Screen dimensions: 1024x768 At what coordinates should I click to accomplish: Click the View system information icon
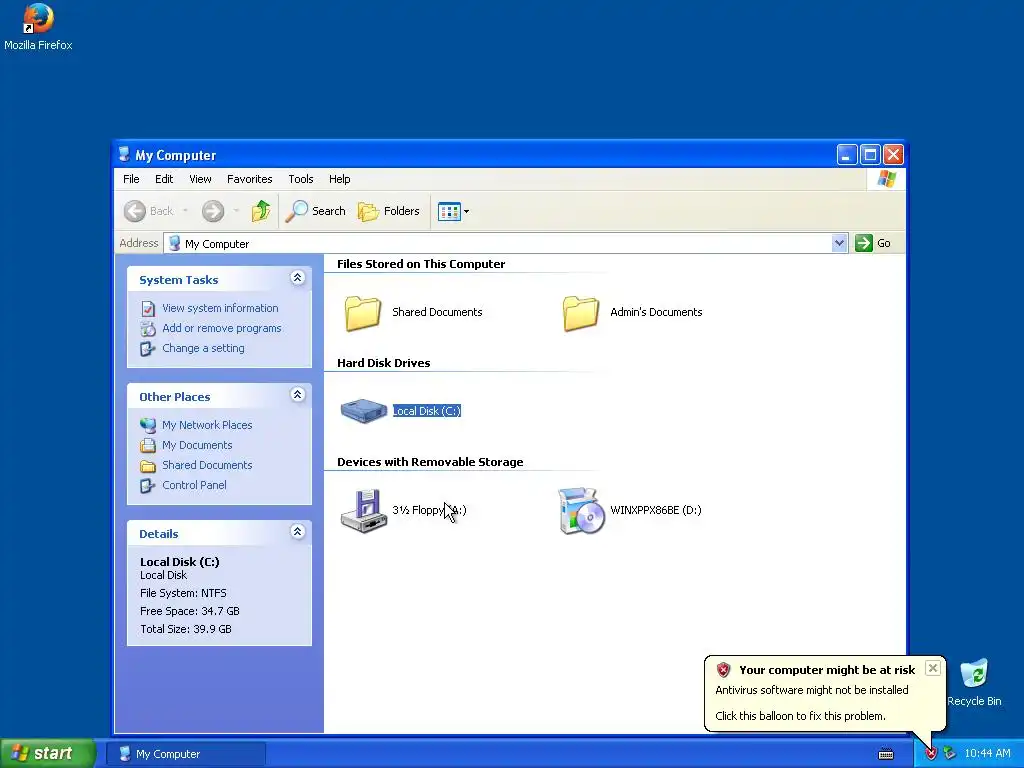click(x=148, y=308)
